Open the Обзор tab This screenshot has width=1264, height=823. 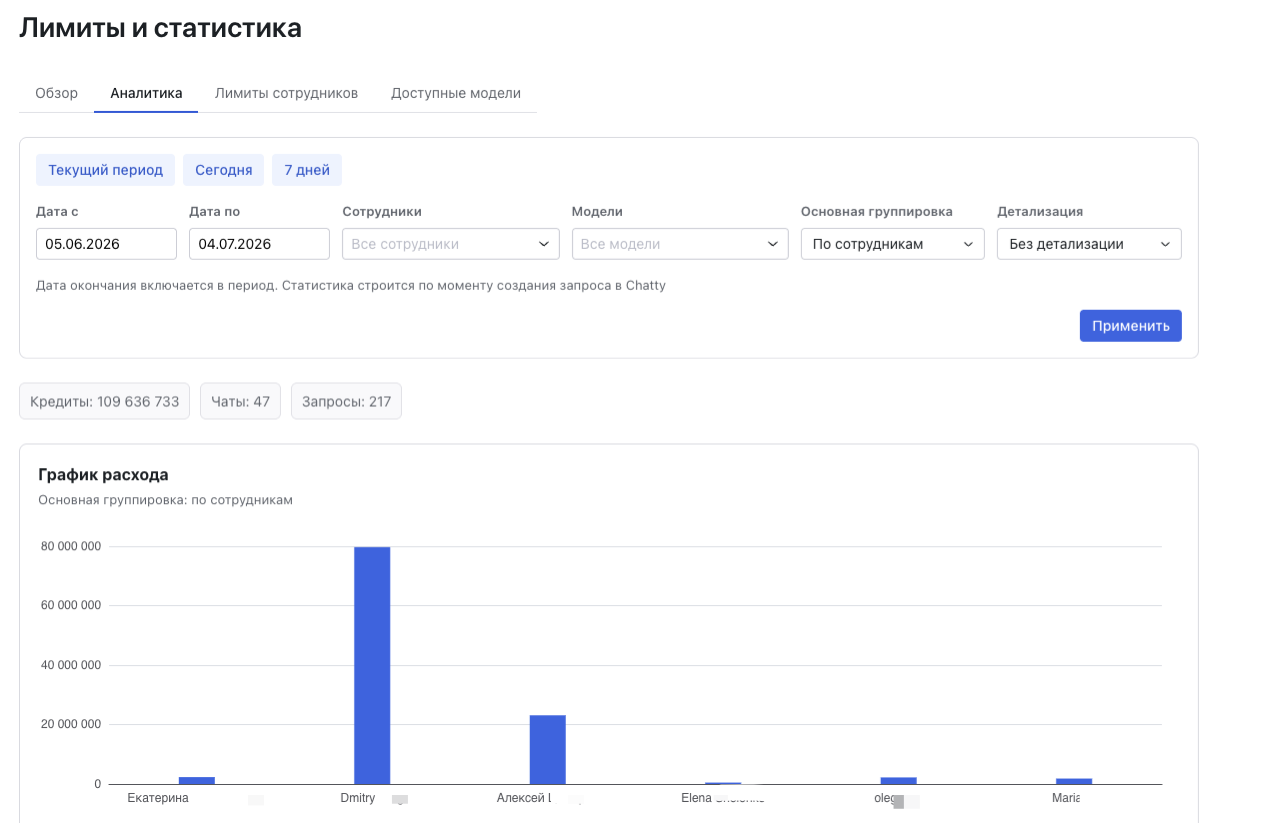56,93
